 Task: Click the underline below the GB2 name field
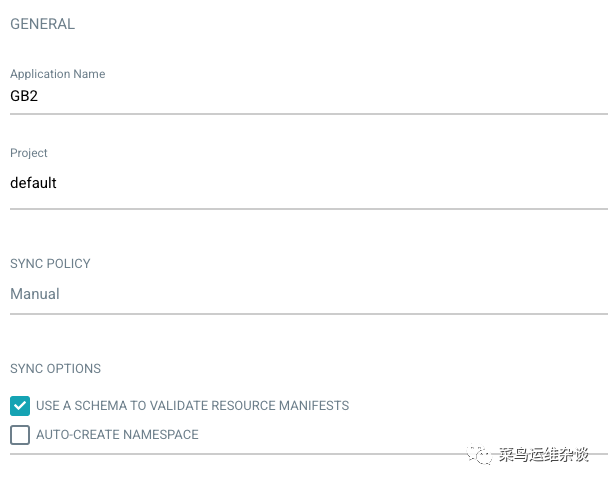pyautogui.click(x=309, y=114)
